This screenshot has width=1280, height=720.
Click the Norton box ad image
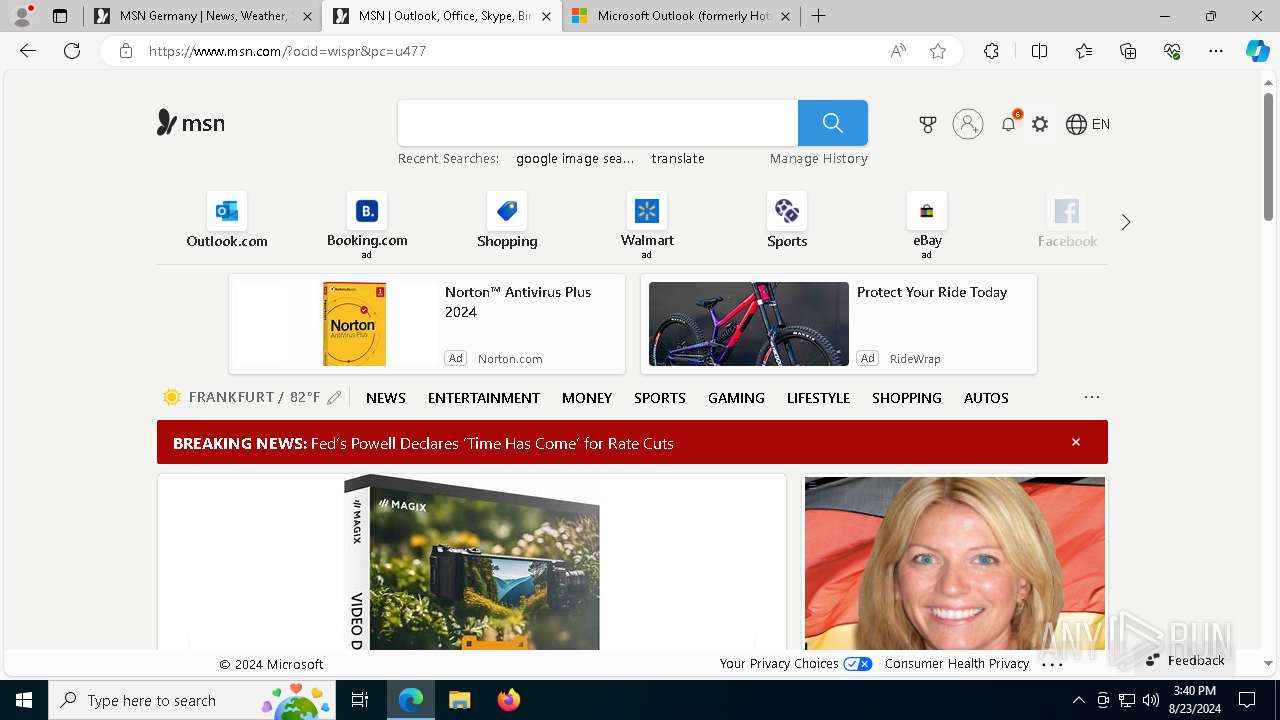pyautogui.click(x=354, y=324)
